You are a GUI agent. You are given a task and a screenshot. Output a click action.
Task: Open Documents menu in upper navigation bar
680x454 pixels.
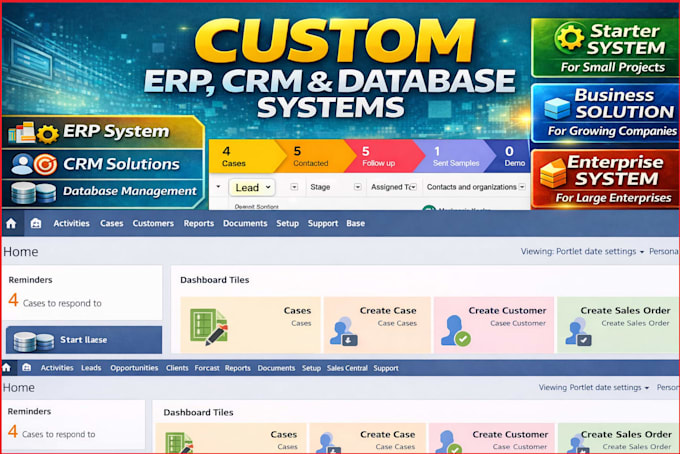245,223
